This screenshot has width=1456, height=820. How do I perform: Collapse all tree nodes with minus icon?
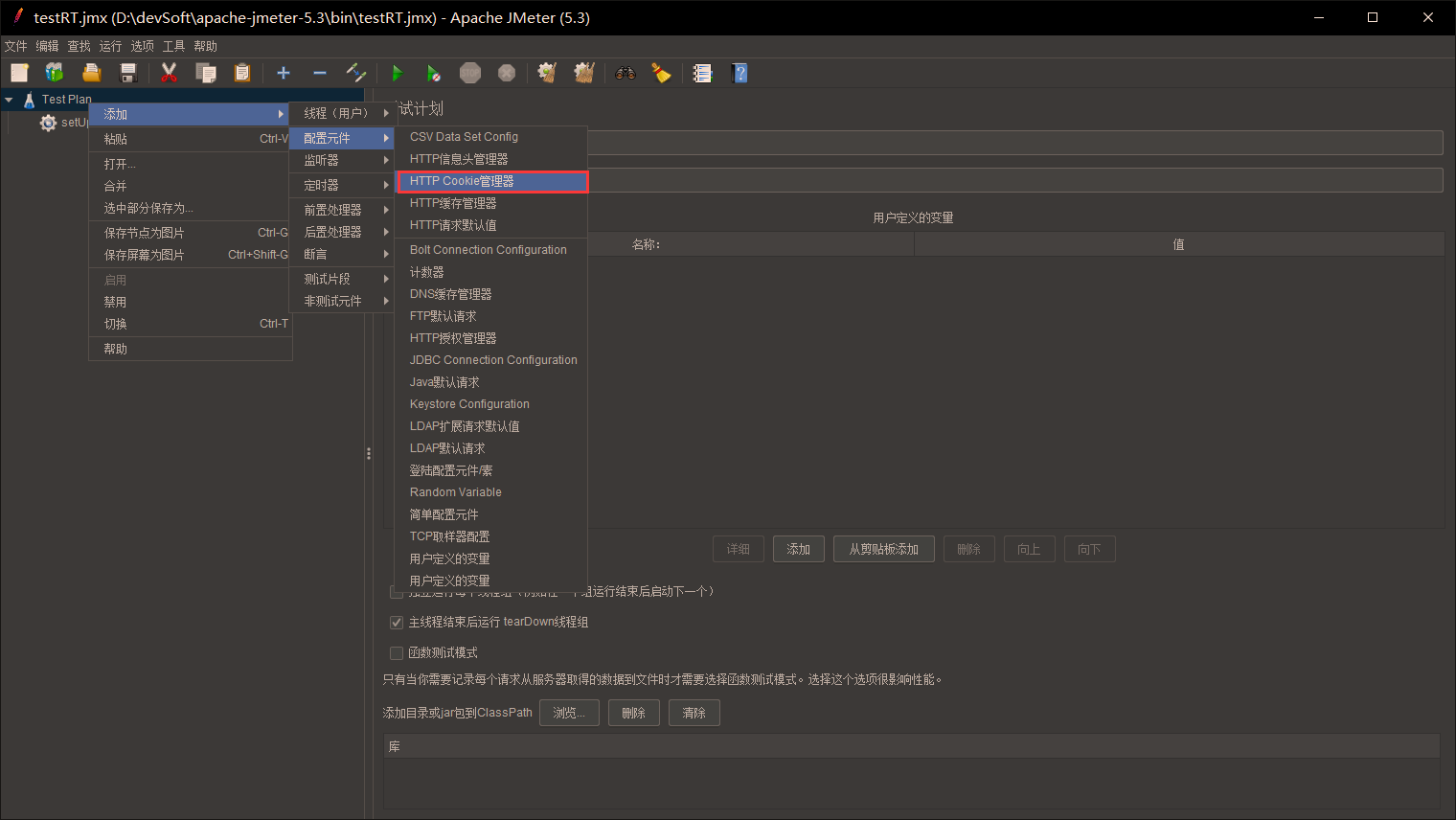tap(320, 72)
